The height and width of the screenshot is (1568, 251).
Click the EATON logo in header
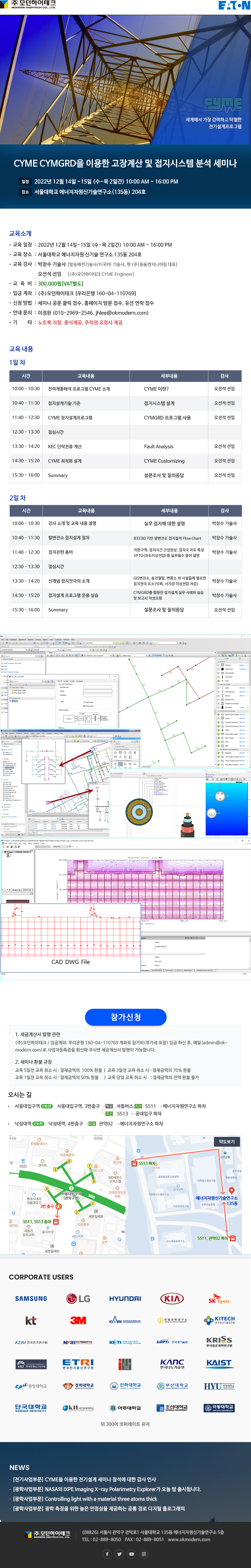(x=234, y=5)
